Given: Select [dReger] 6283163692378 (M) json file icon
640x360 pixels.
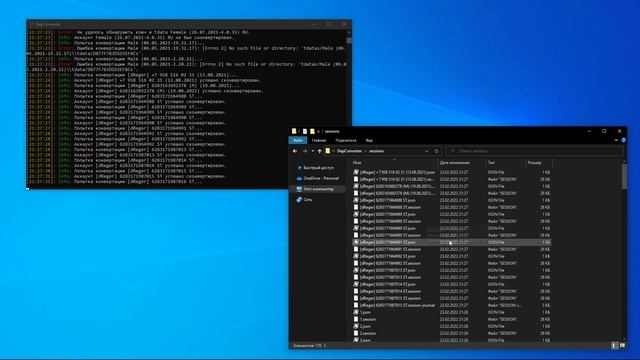Looking at the screenshot, I should pyautogui.click(x=356, y=186).
